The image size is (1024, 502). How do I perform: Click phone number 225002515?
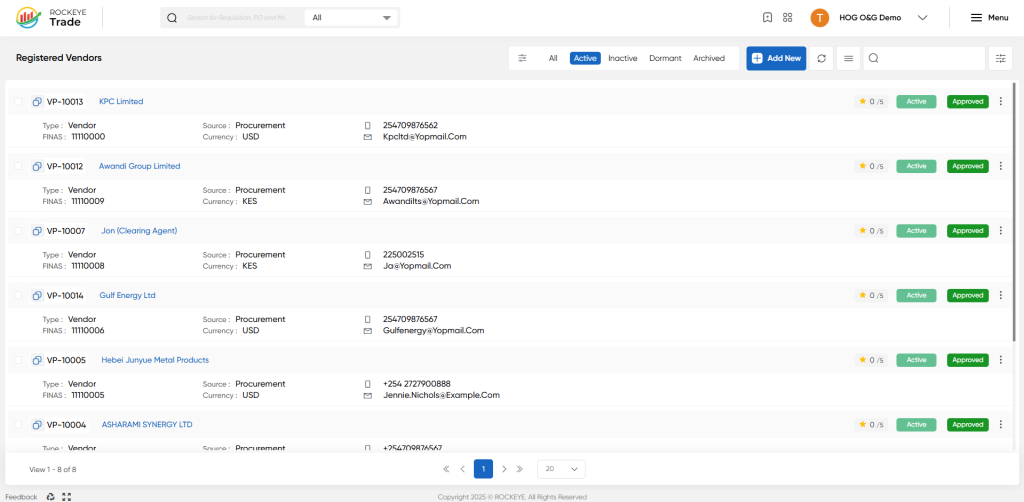404,255
